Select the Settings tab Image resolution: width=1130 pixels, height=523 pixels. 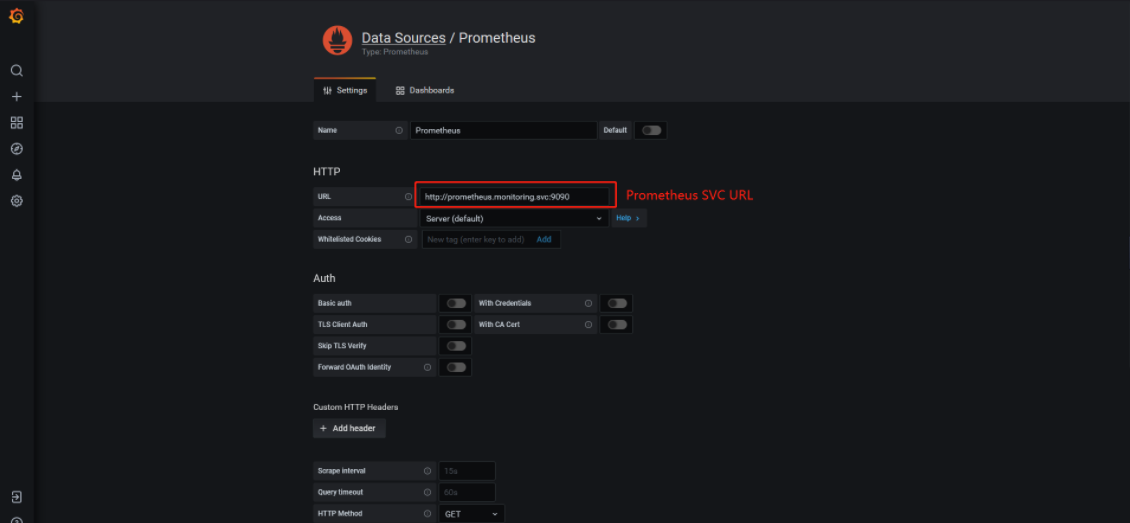(x=345, y=90)
